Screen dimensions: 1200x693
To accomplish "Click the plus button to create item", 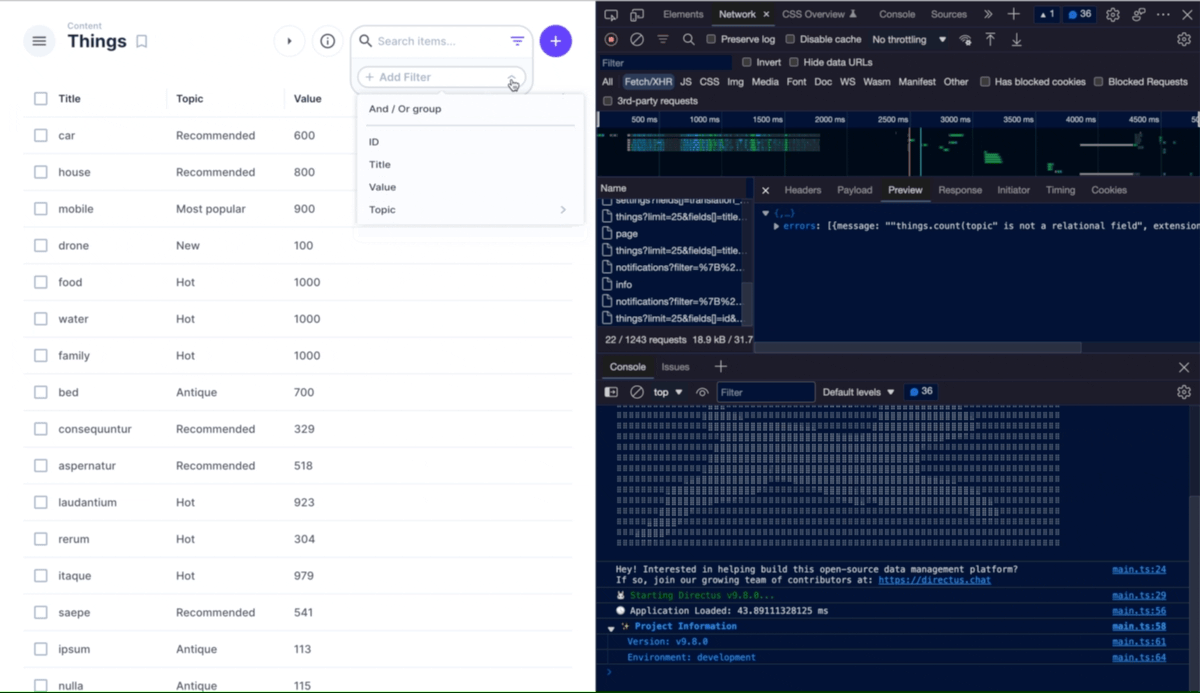I will point(556,41).
